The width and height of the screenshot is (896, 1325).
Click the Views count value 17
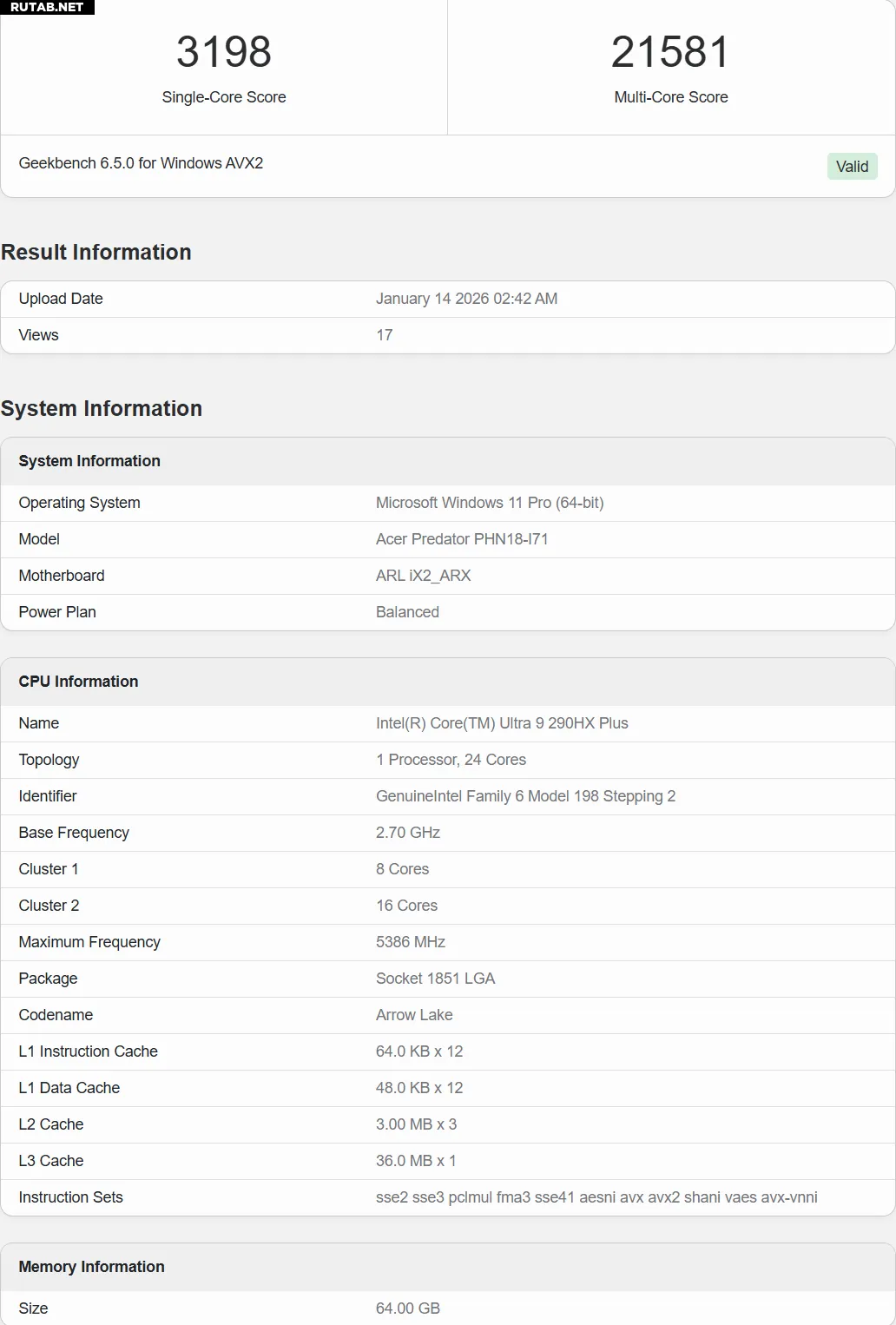point(385,335)
